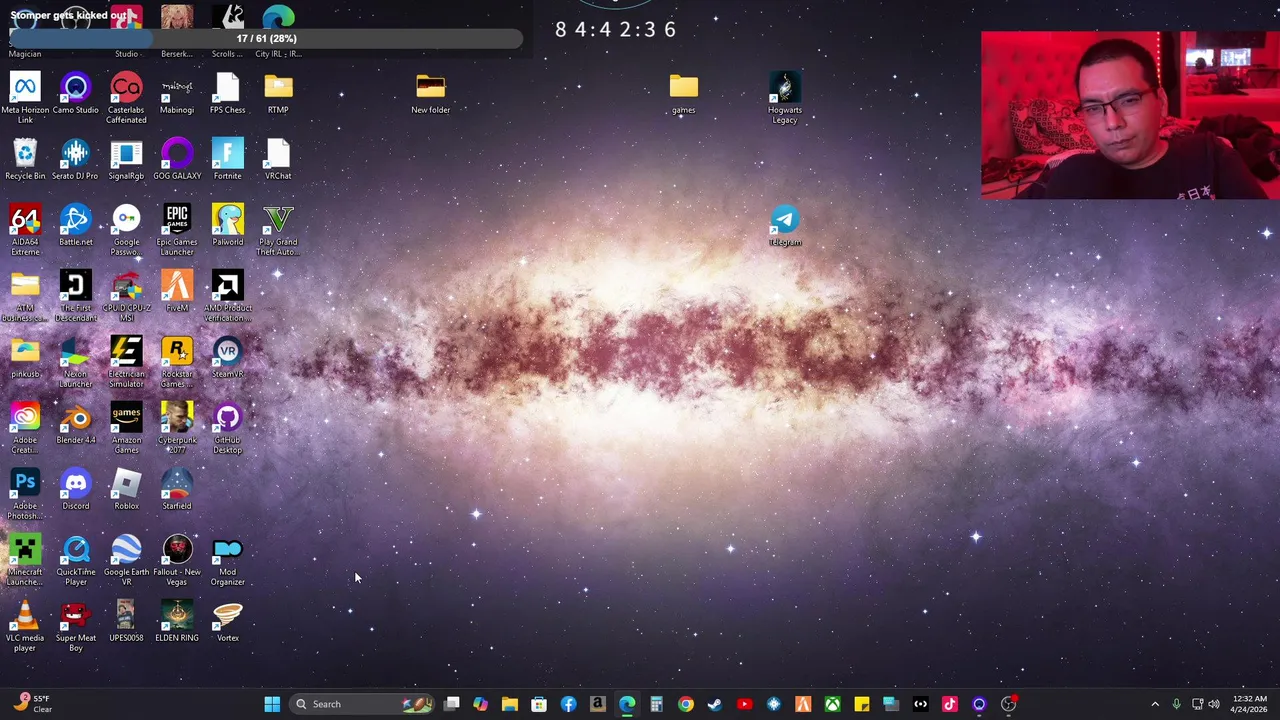Select the Casterlabs Caffeinated shortcut
Image resolution: width=1280 pixels, height=720 pixels.
[126, 98]
